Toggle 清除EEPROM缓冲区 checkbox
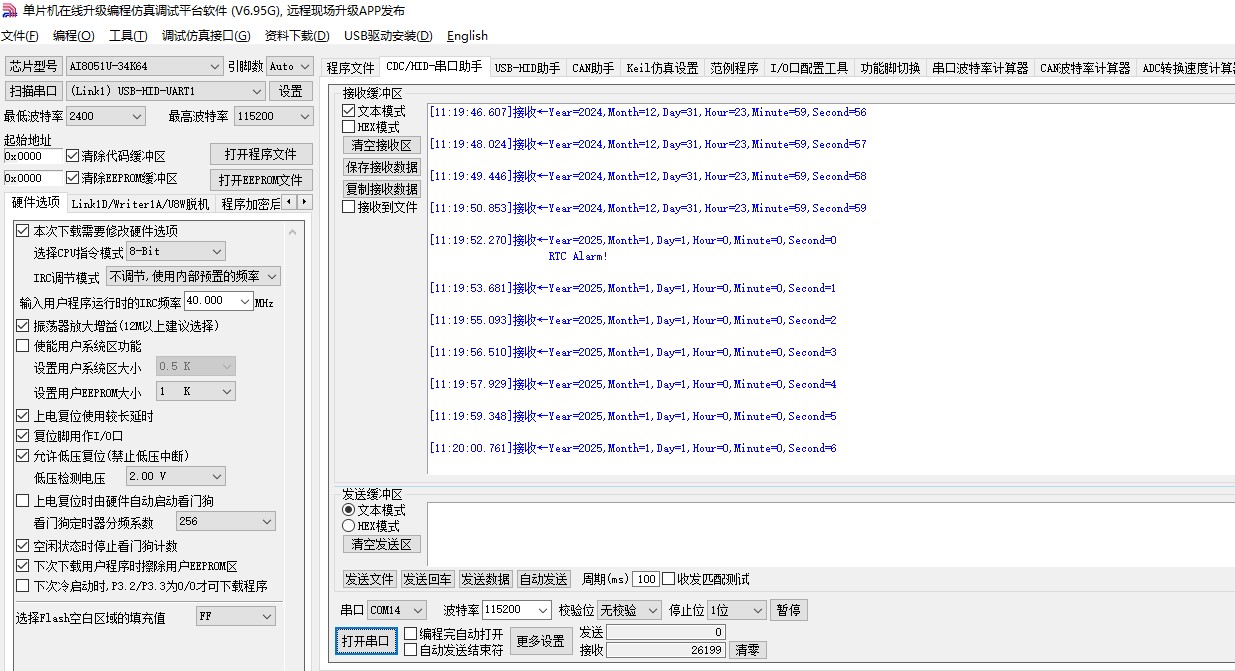The height and width of the screenshot is (671, 1235). point(72,178)
